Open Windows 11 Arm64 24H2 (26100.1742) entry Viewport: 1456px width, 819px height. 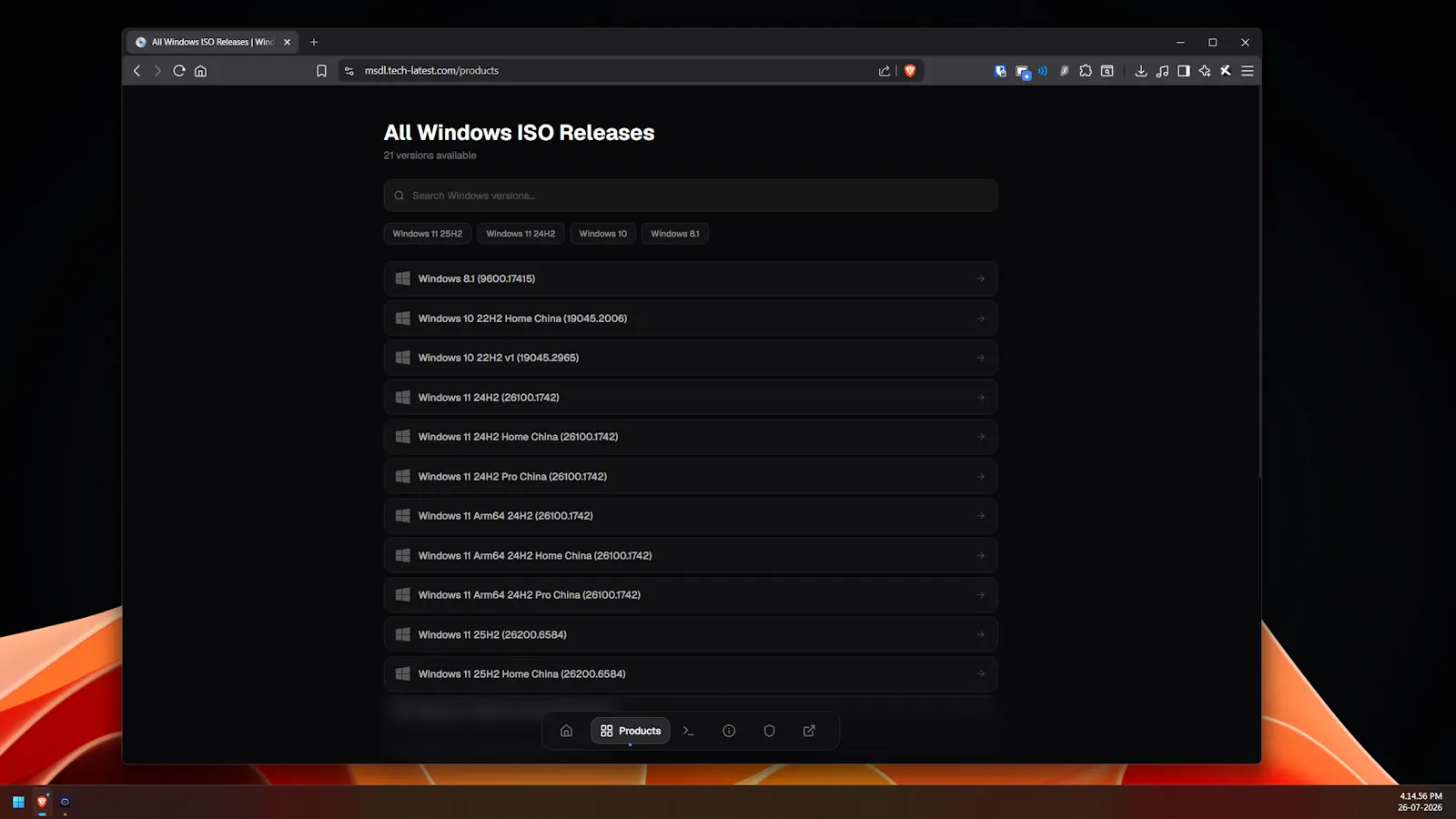[x=691, y=516]
